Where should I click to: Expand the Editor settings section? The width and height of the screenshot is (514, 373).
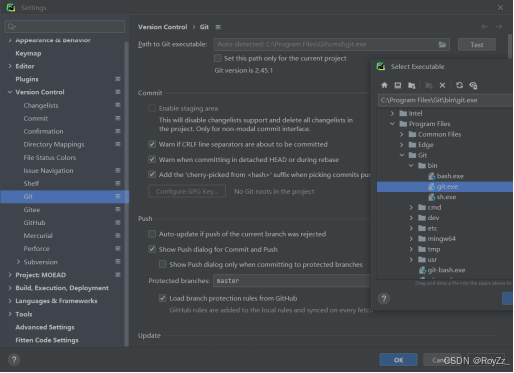10,66
